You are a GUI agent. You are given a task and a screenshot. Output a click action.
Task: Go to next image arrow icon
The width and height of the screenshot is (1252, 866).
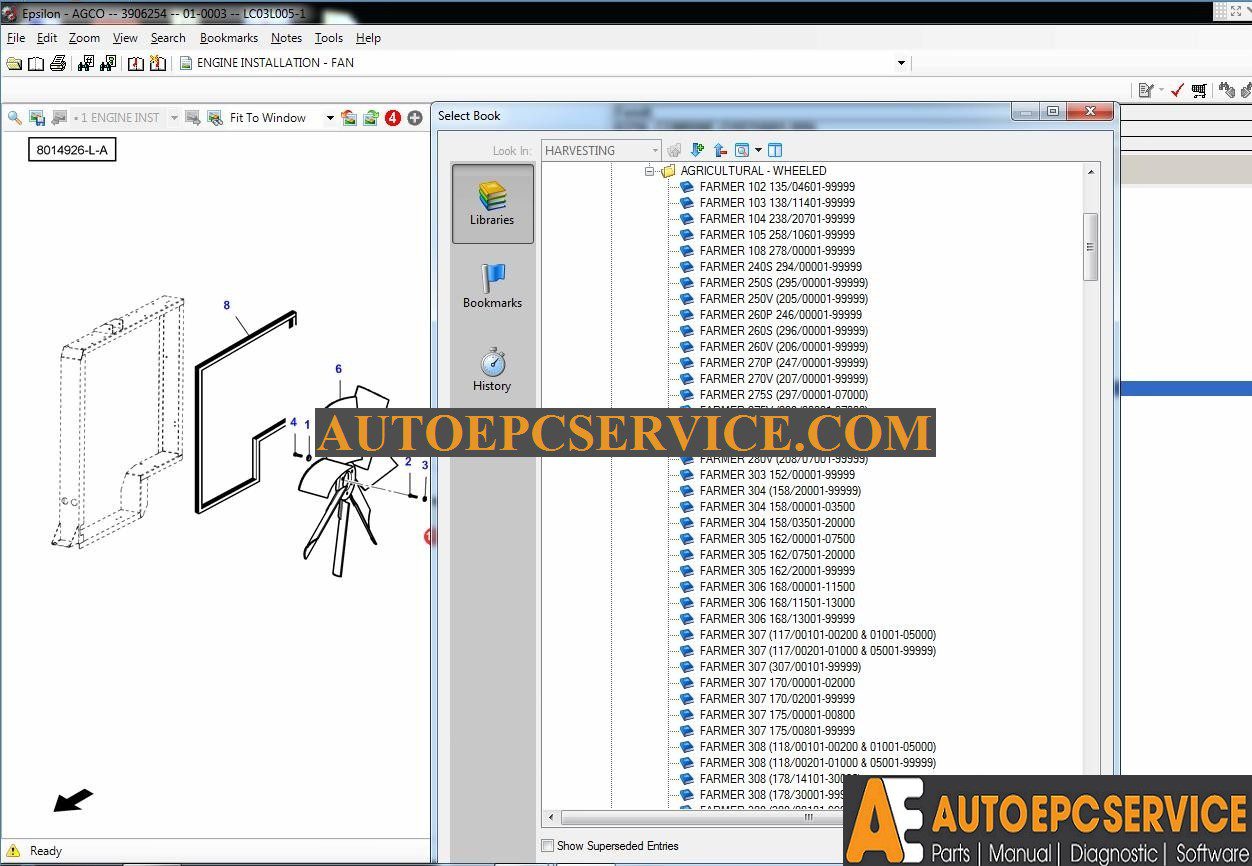[x=193, y=118]
